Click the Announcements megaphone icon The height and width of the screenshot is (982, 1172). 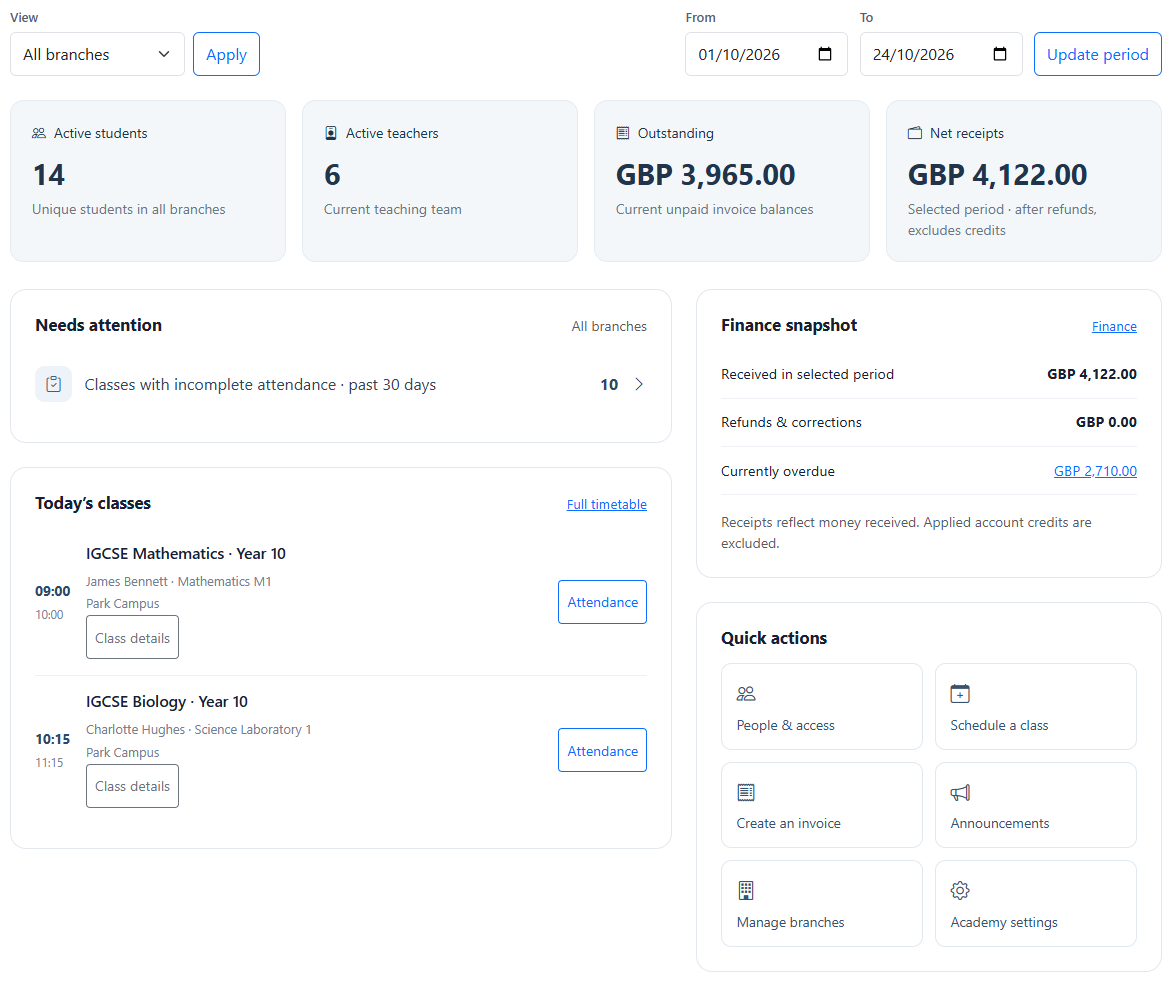tap(960, 792)
